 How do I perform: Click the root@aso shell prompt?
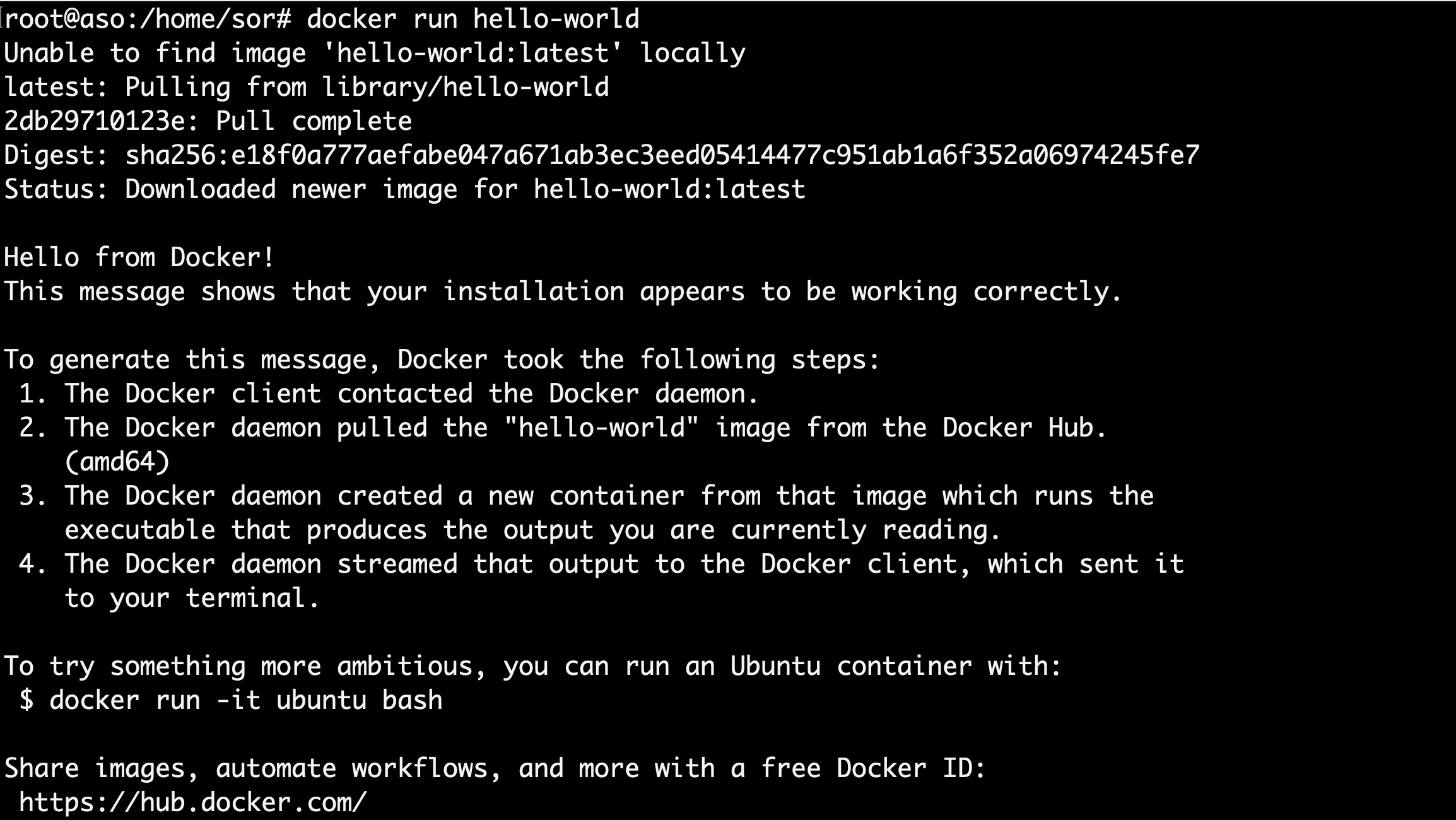[146, 19]
